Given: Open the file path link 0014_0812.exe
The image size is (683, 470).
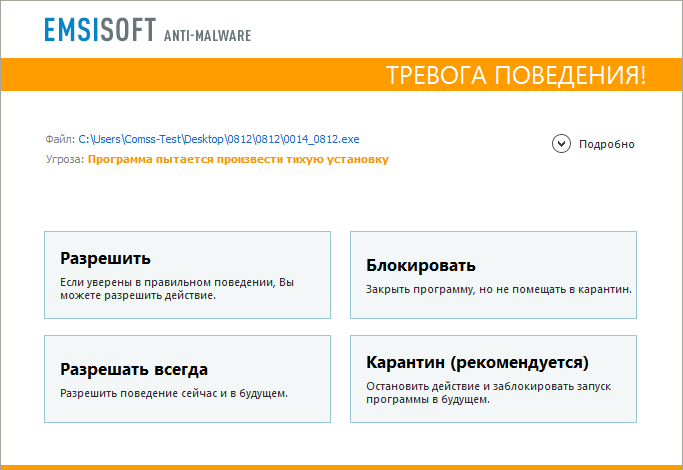Looking at the screenshot, I should click(x=219, y=139).
